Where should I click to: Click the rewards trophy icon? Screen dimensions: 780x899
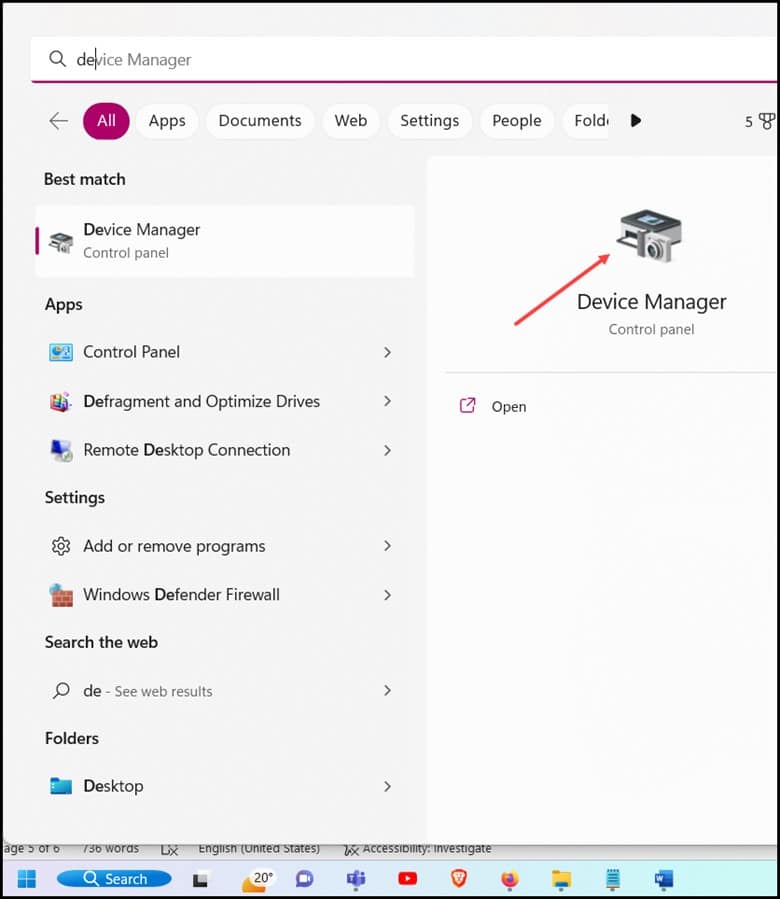point(766,121)
